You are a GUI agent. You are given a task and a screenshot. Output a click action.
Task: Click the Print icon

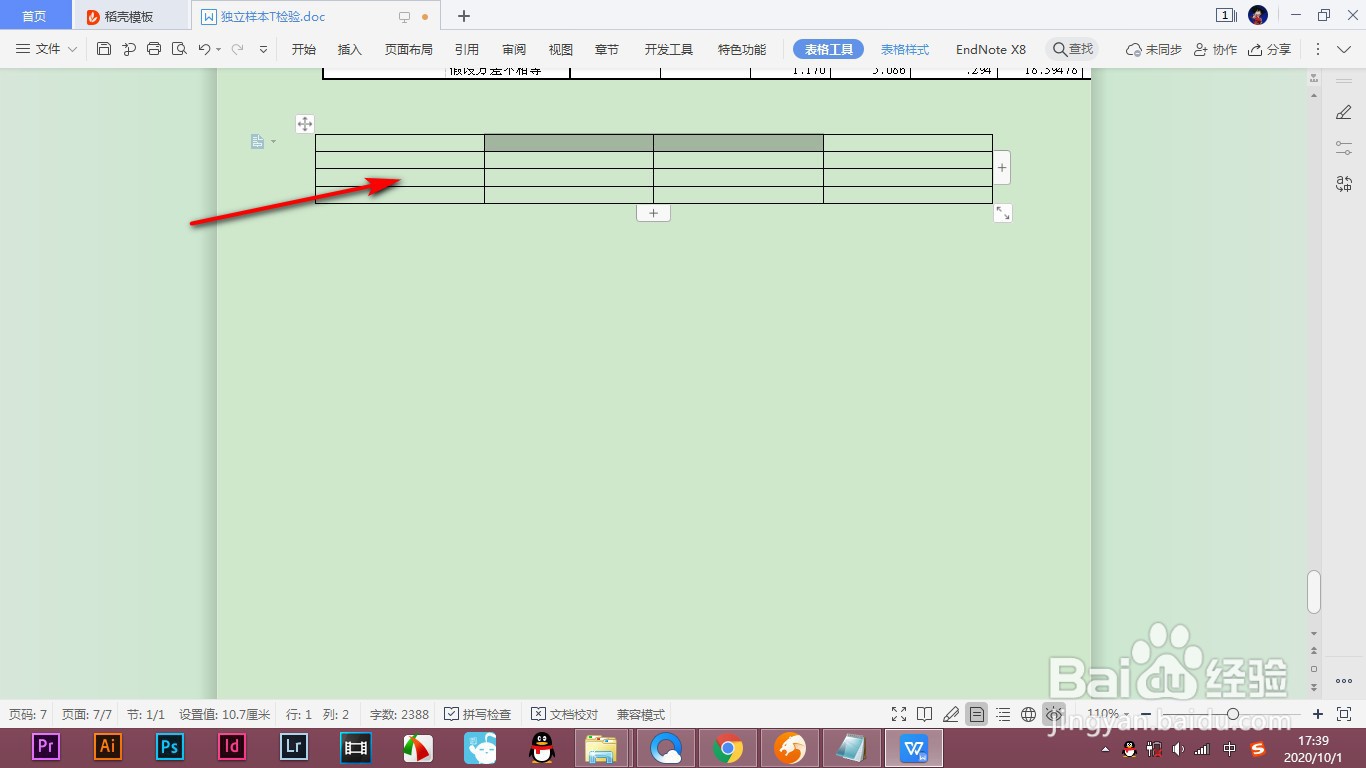154,49
